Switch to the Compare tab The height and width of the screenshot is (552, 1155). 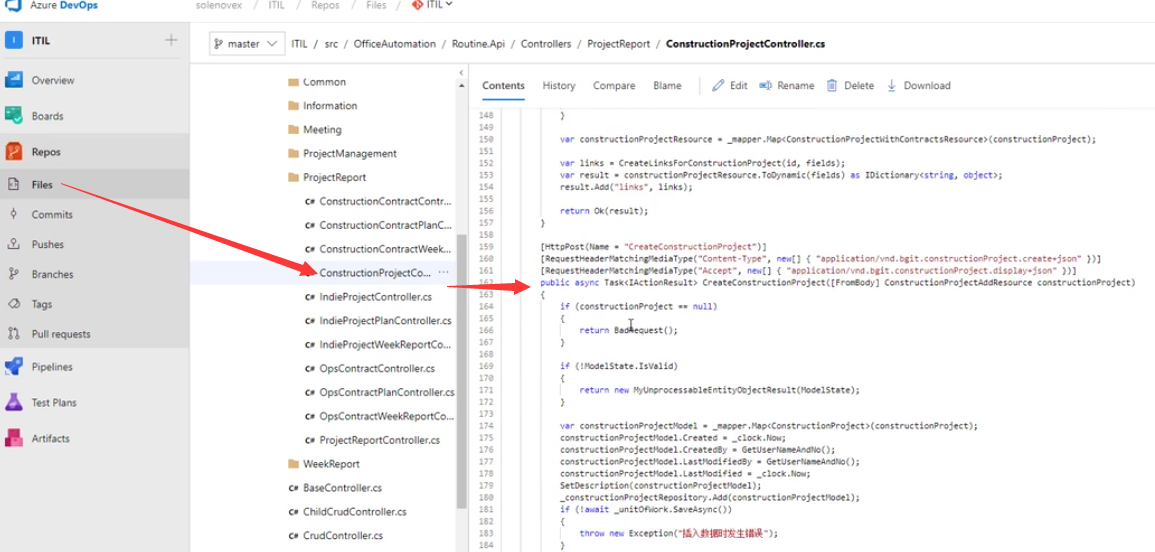(x=614, y=85)
